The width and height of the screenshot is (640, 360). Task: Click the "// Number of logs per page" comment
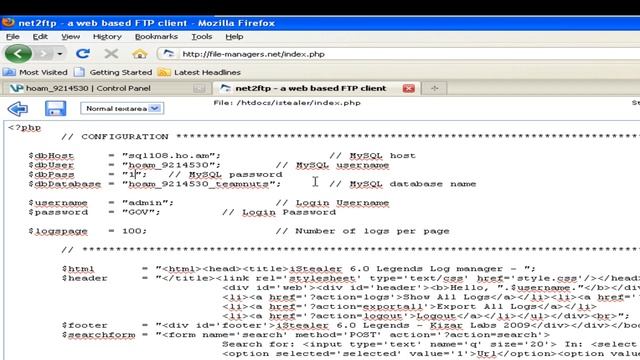pos(362,231)
